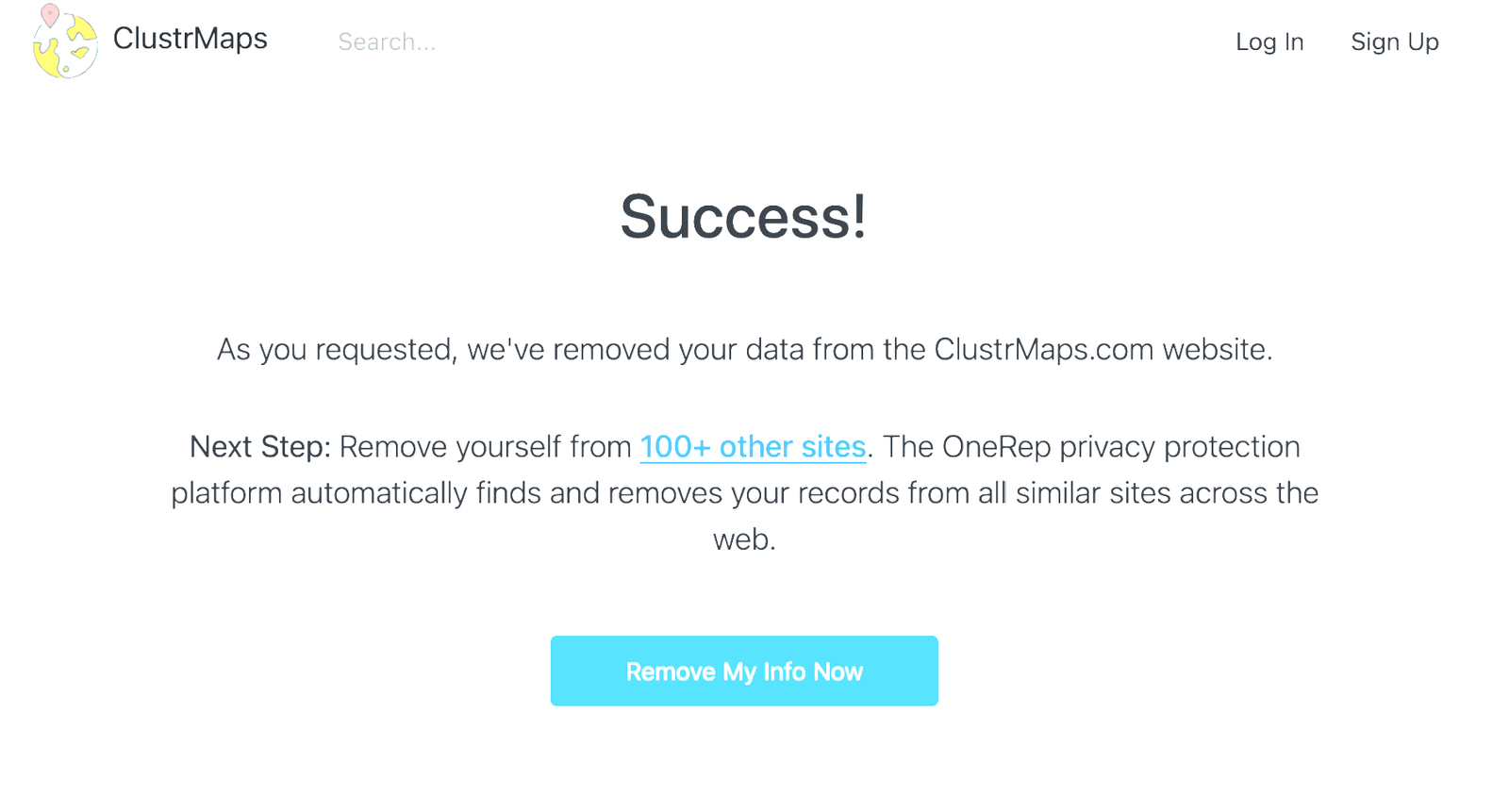The image size is (1509, 812).
Task: Click the ClustrMaps globe logo icon
Action: [66, 46]
